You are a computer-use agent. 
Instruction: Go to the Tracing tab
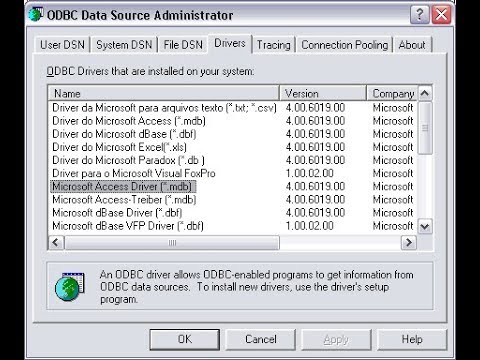pyautogui.click(x=273, y=45)
